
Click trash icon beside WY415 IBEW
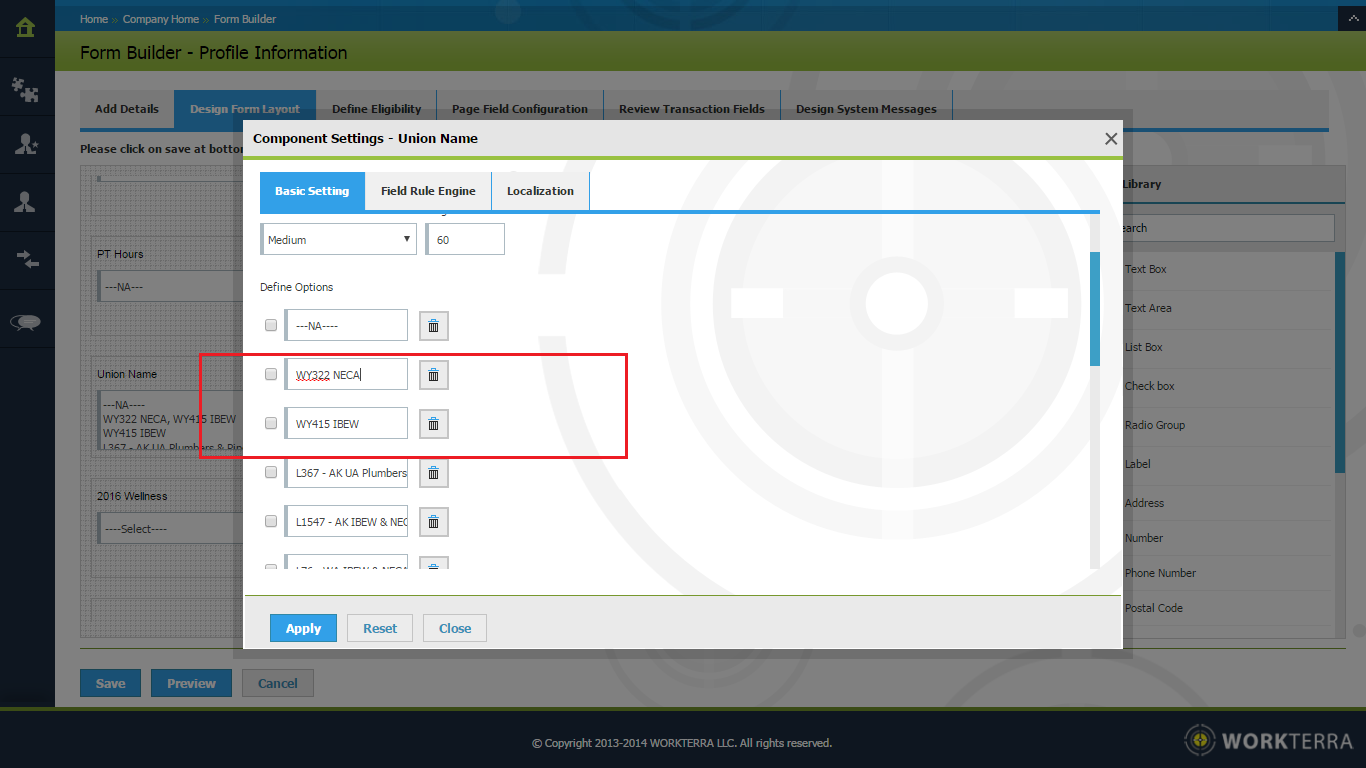pos(433,424)
